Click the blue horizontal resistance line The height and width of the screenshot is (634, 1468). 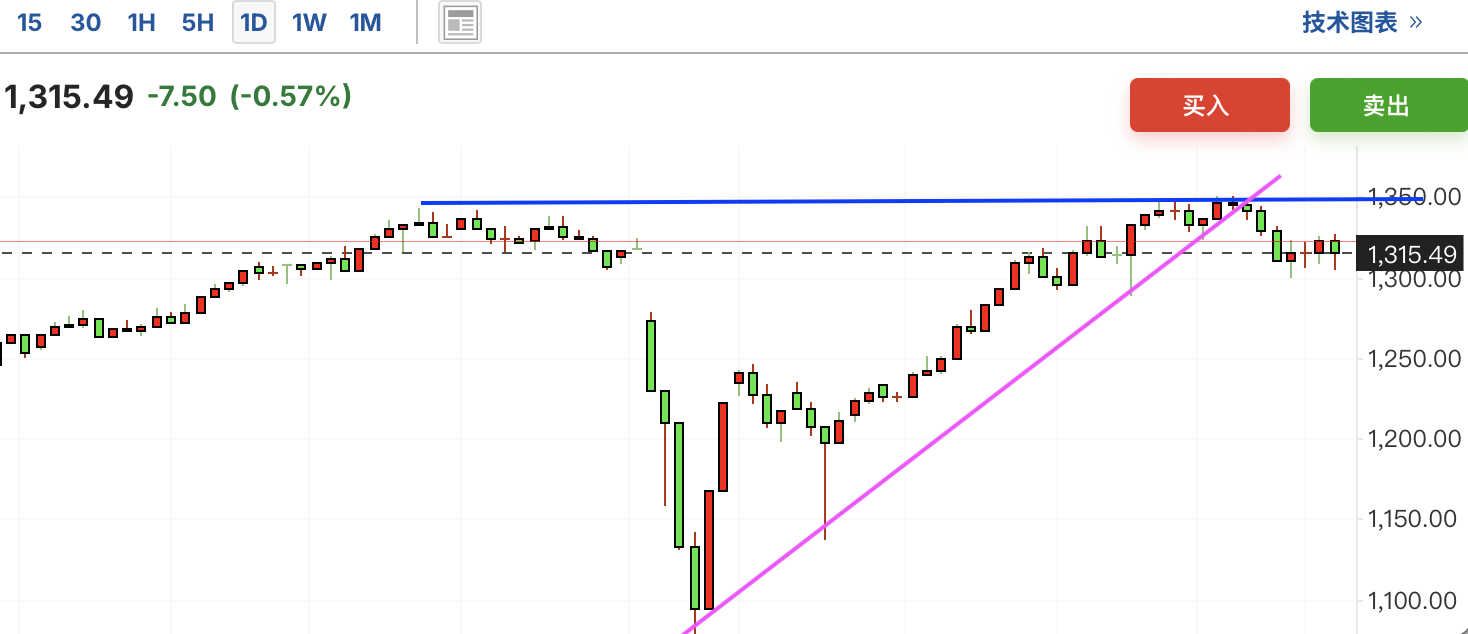pyautogui.click(x=800, y=201)
